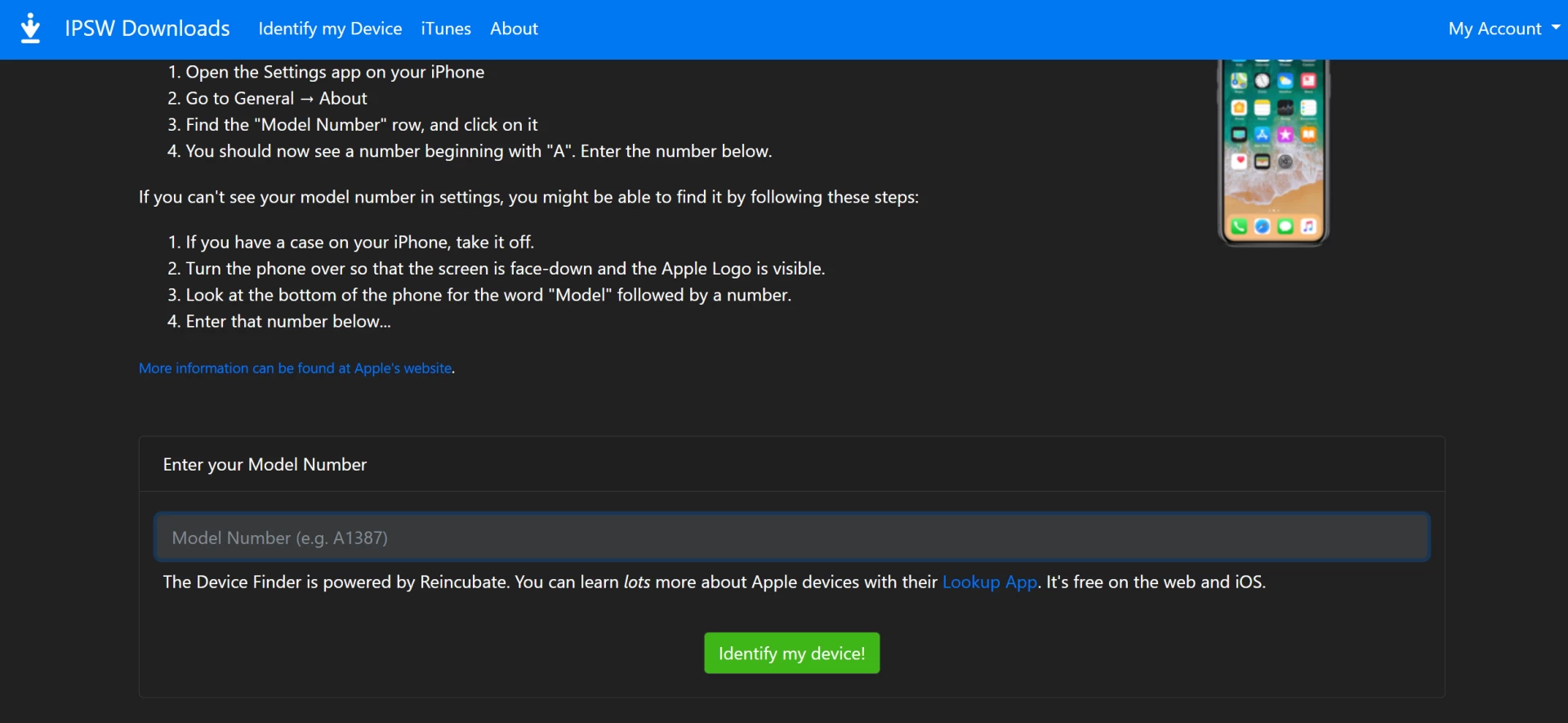
Task: Go to Identify my Device page
Action: 330,29
